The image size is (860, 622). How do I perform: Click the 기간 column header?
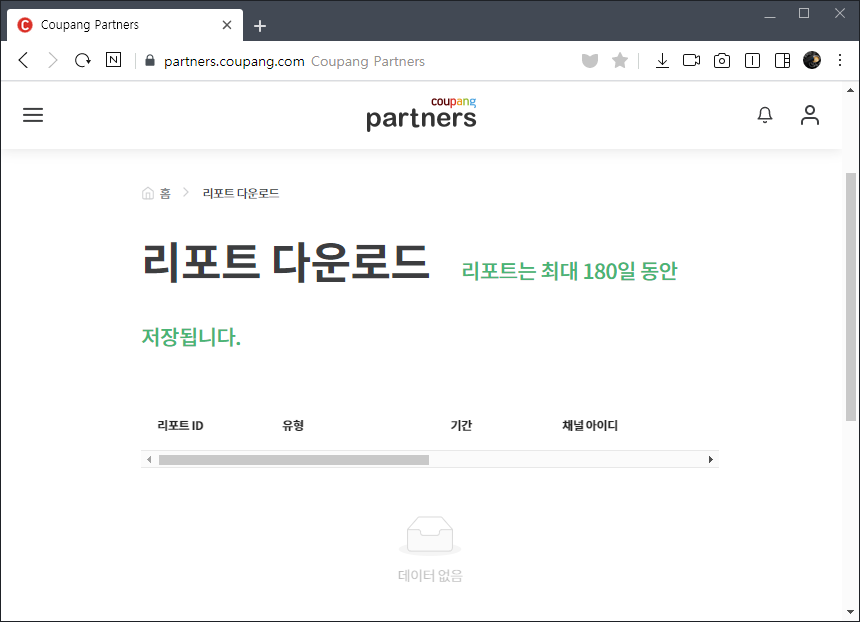tap(461, 426)
